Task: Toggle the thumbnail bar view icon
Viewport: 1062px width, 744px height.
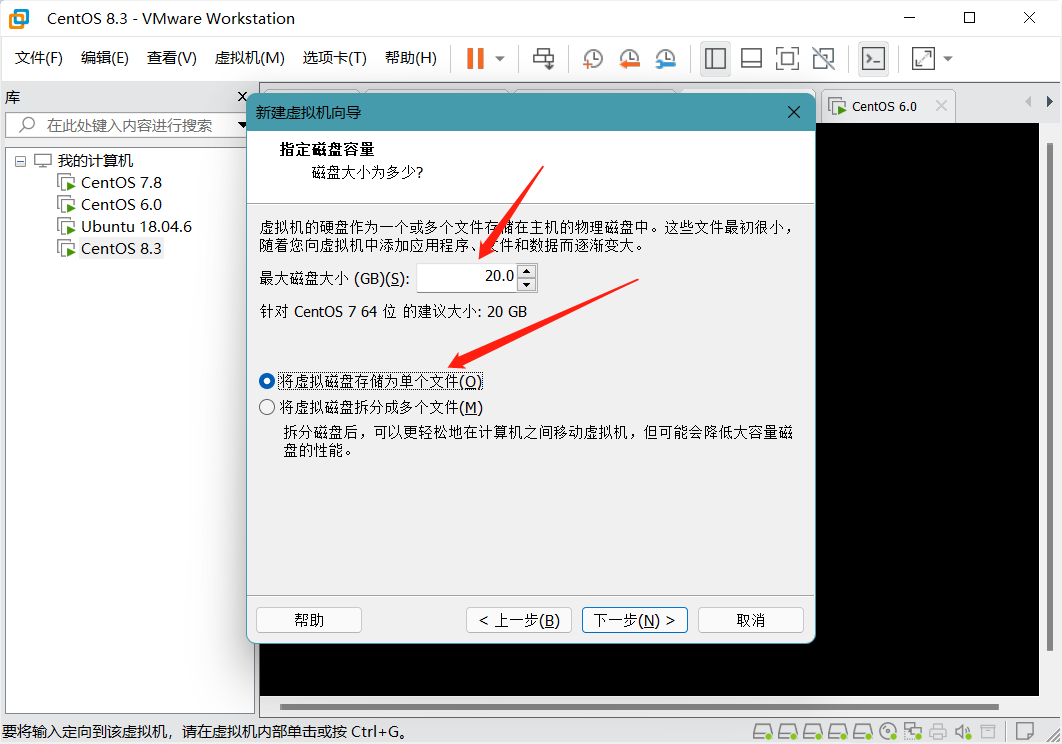Action: coord(751,58)
